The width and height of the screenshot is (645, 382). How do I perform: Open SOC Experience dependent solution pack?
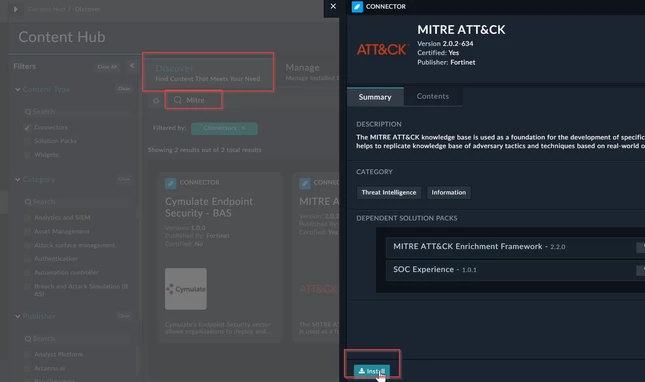516,270
